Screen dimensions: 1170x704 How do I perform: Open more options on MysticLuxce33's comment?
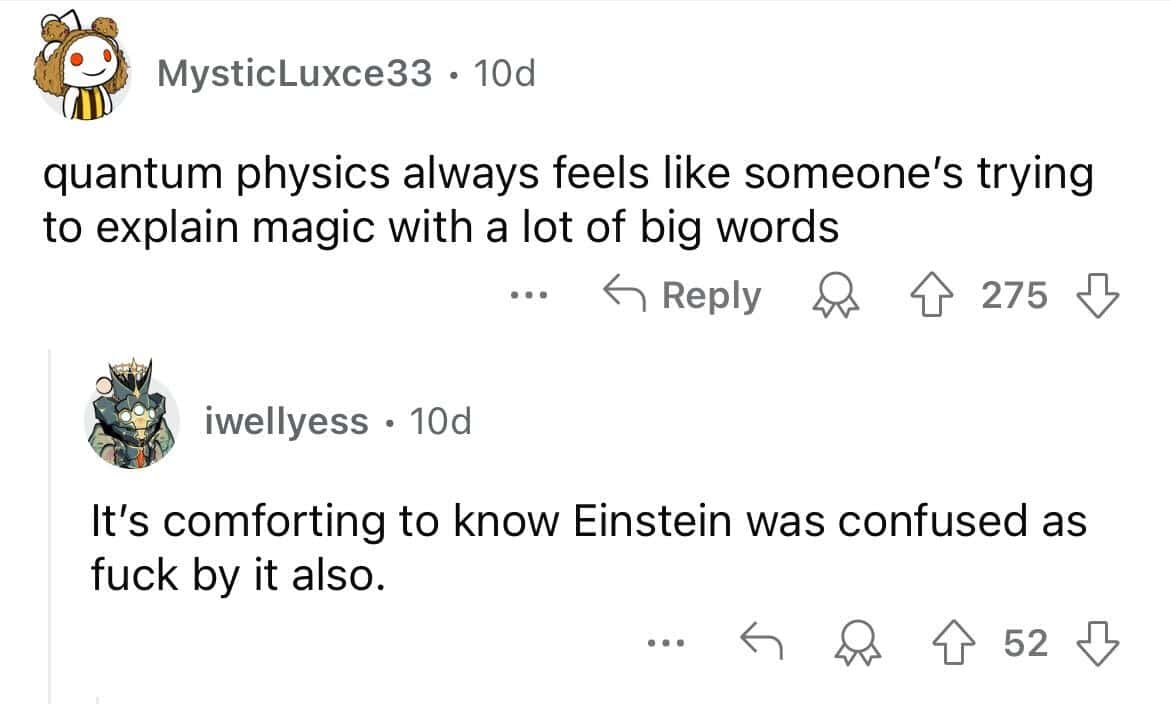(526, 296)
